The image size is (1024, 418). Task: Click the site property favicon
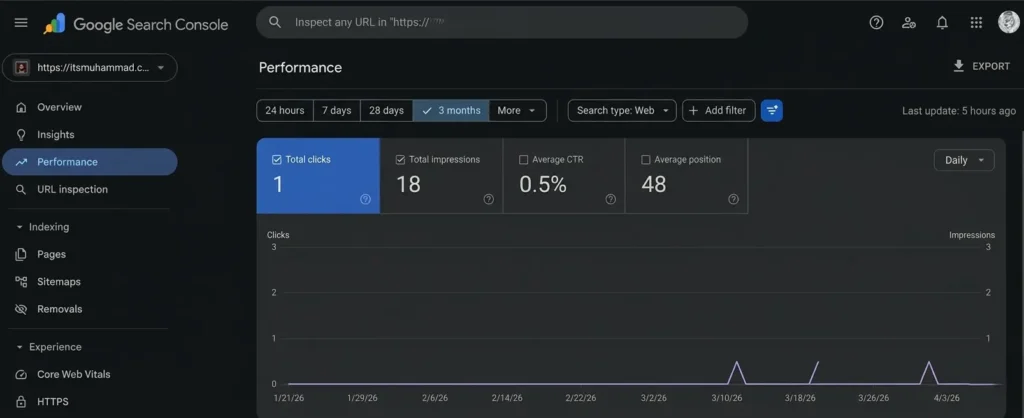tap(22, 67)
